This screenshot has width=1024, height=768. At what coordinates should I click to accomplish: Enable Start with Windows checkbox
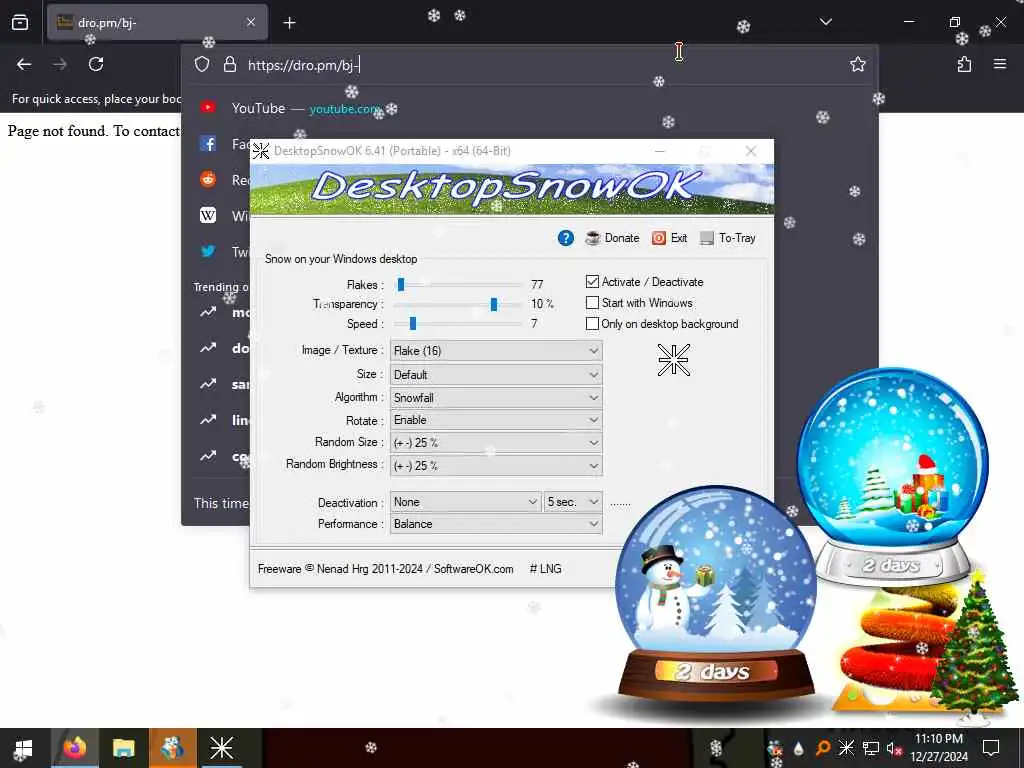coord(592,303)
